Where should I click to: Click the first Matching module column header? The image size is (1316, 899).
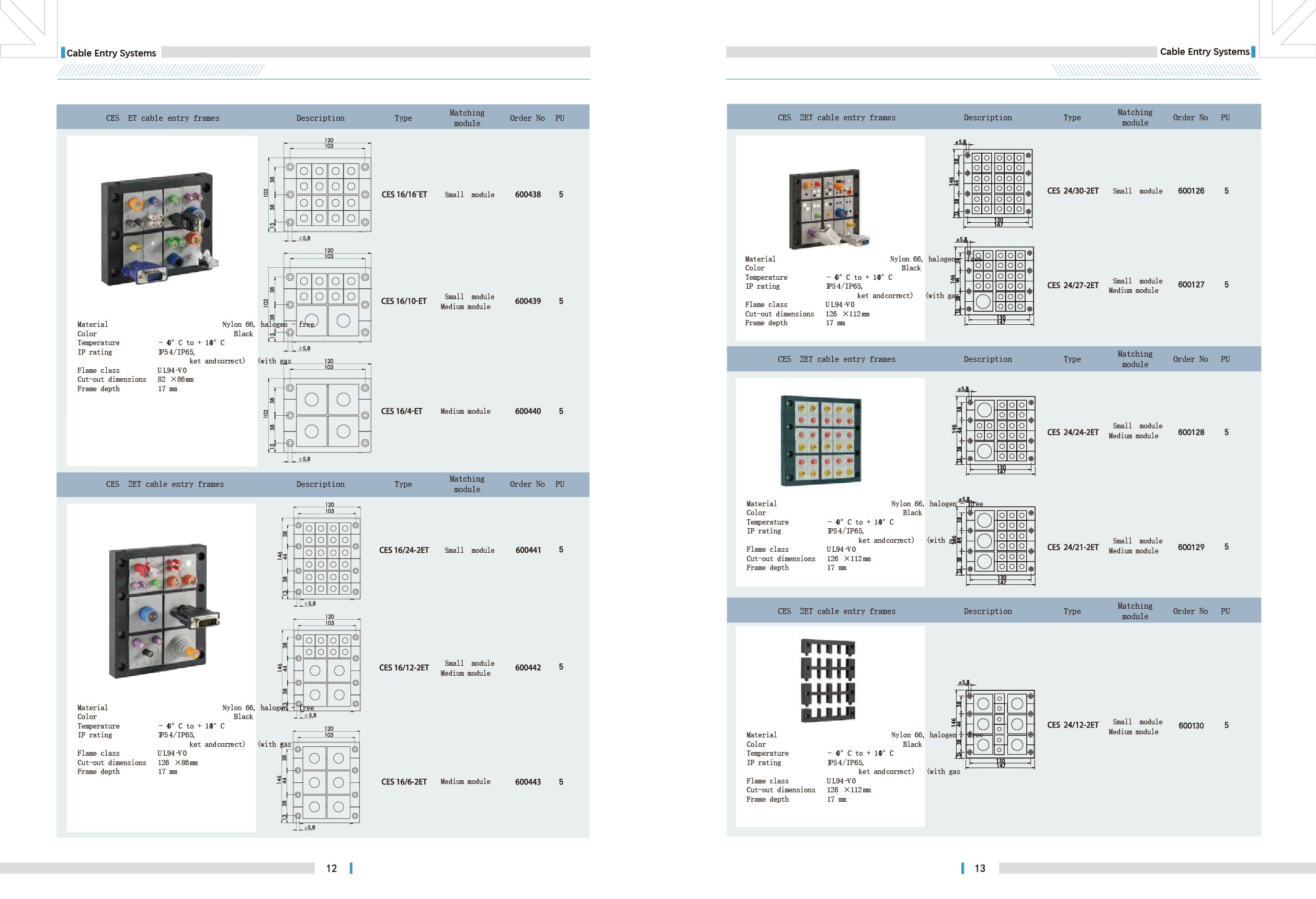[x=467, y=118]
